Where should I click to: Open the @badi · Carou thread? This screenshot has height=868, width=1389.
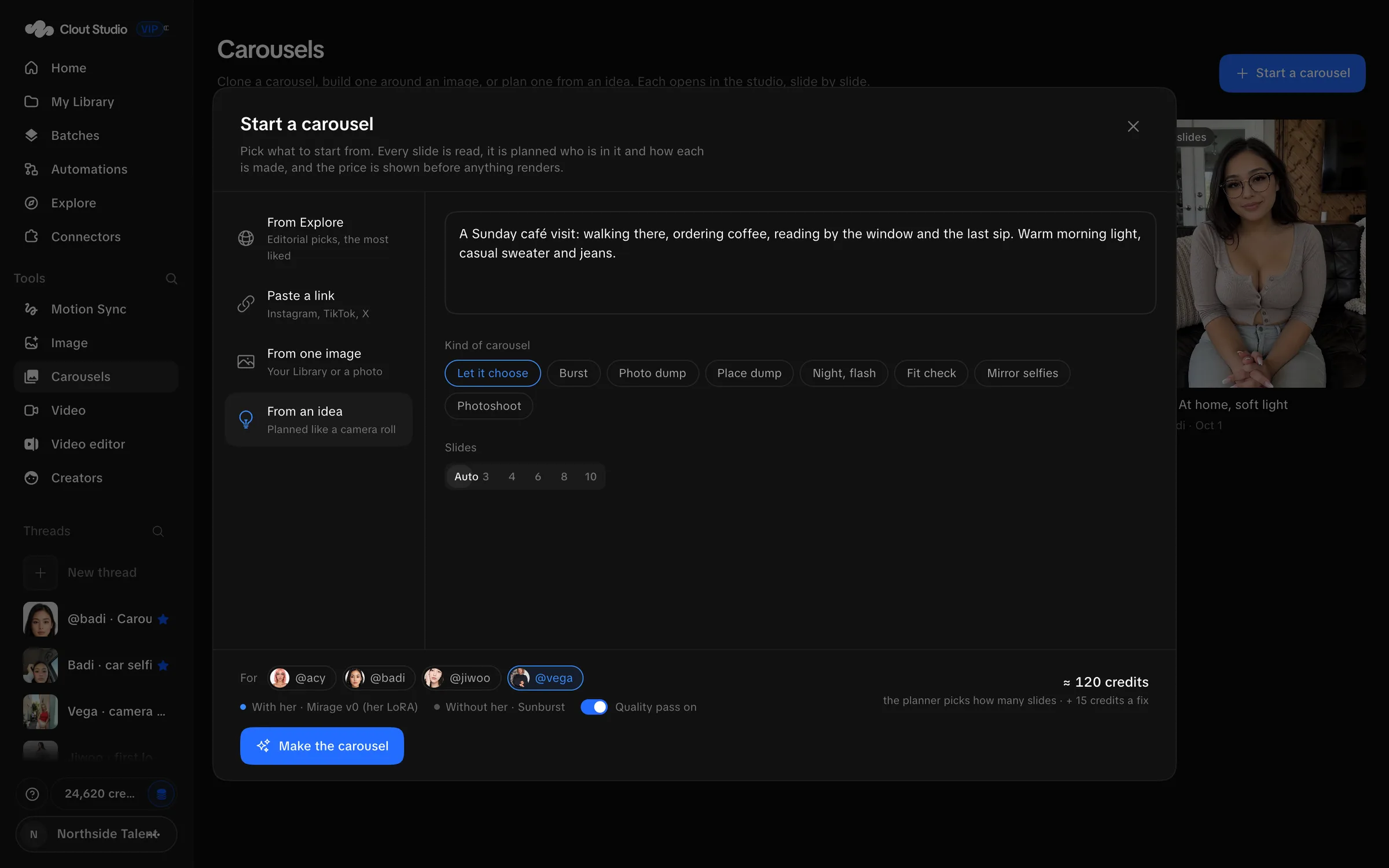tap(95, 619)
